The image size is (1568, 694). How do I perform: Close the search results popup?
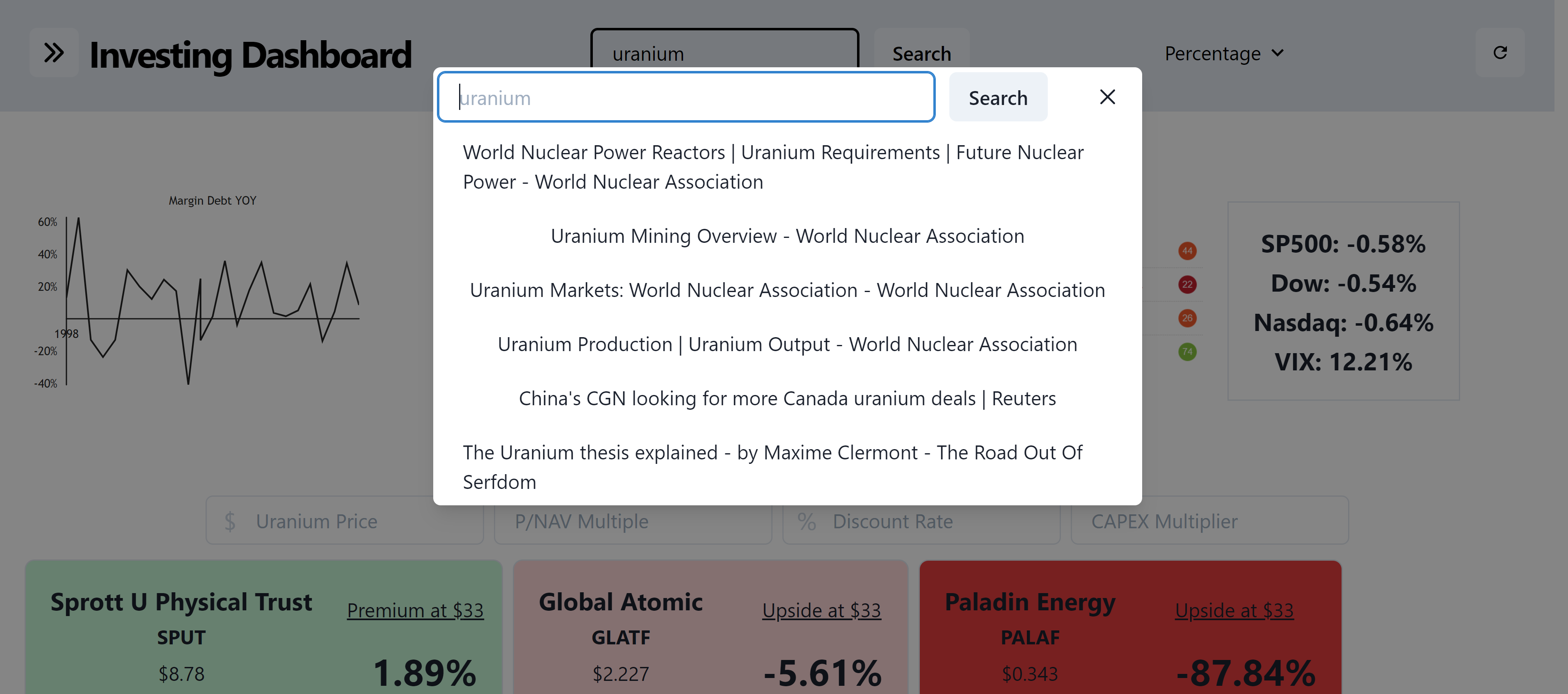[x=1107, y=97]
